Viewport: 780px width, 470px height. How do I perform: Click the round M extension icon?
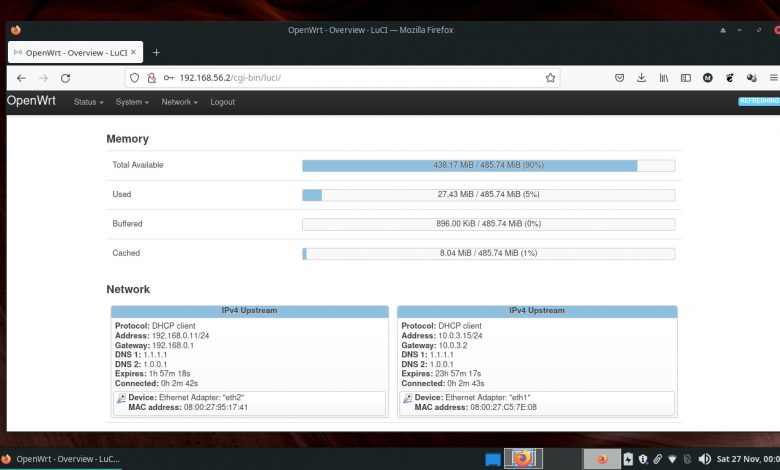tap(707, 78)
